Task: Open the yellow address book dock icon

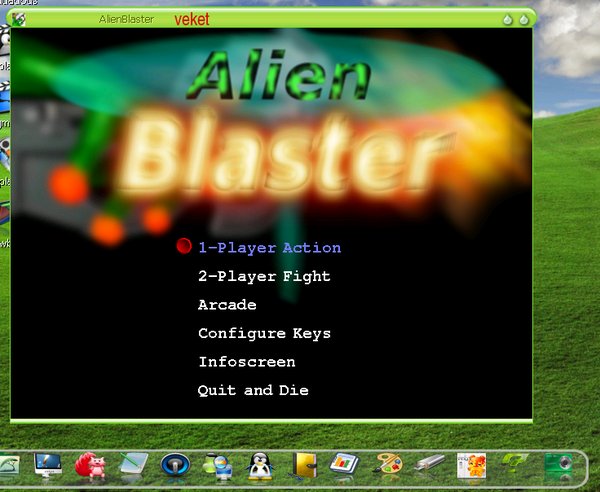Action: [x=304, y=465]
